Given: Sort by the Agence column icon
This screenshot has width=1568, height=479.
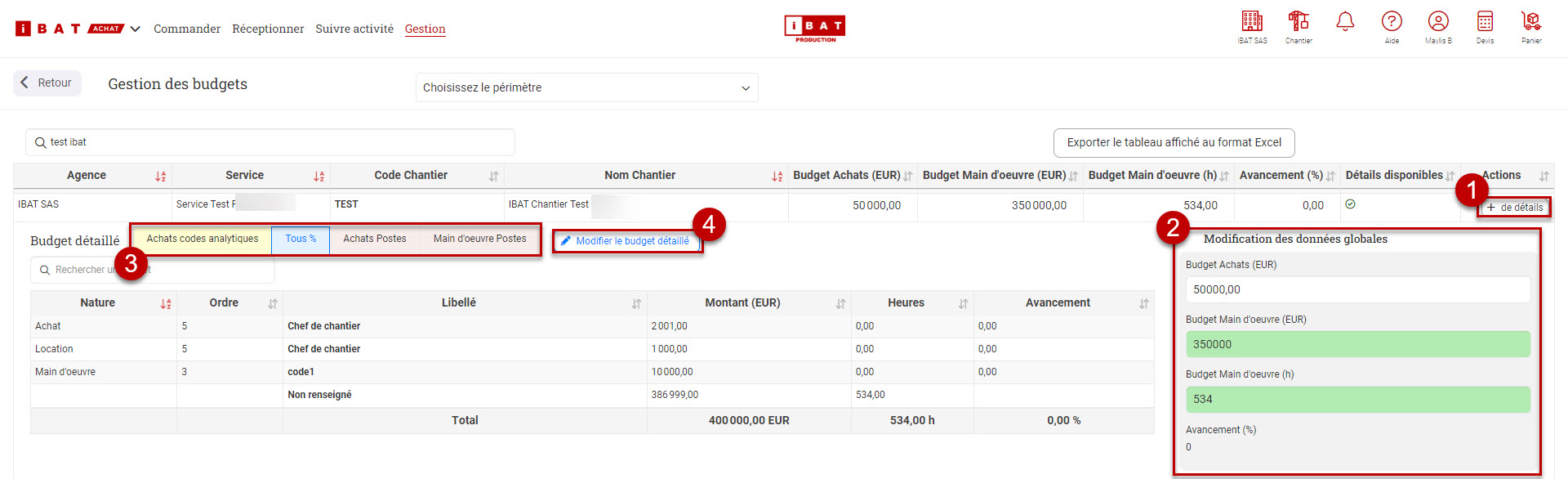Looking at the screenshot, I should point(160,177).
